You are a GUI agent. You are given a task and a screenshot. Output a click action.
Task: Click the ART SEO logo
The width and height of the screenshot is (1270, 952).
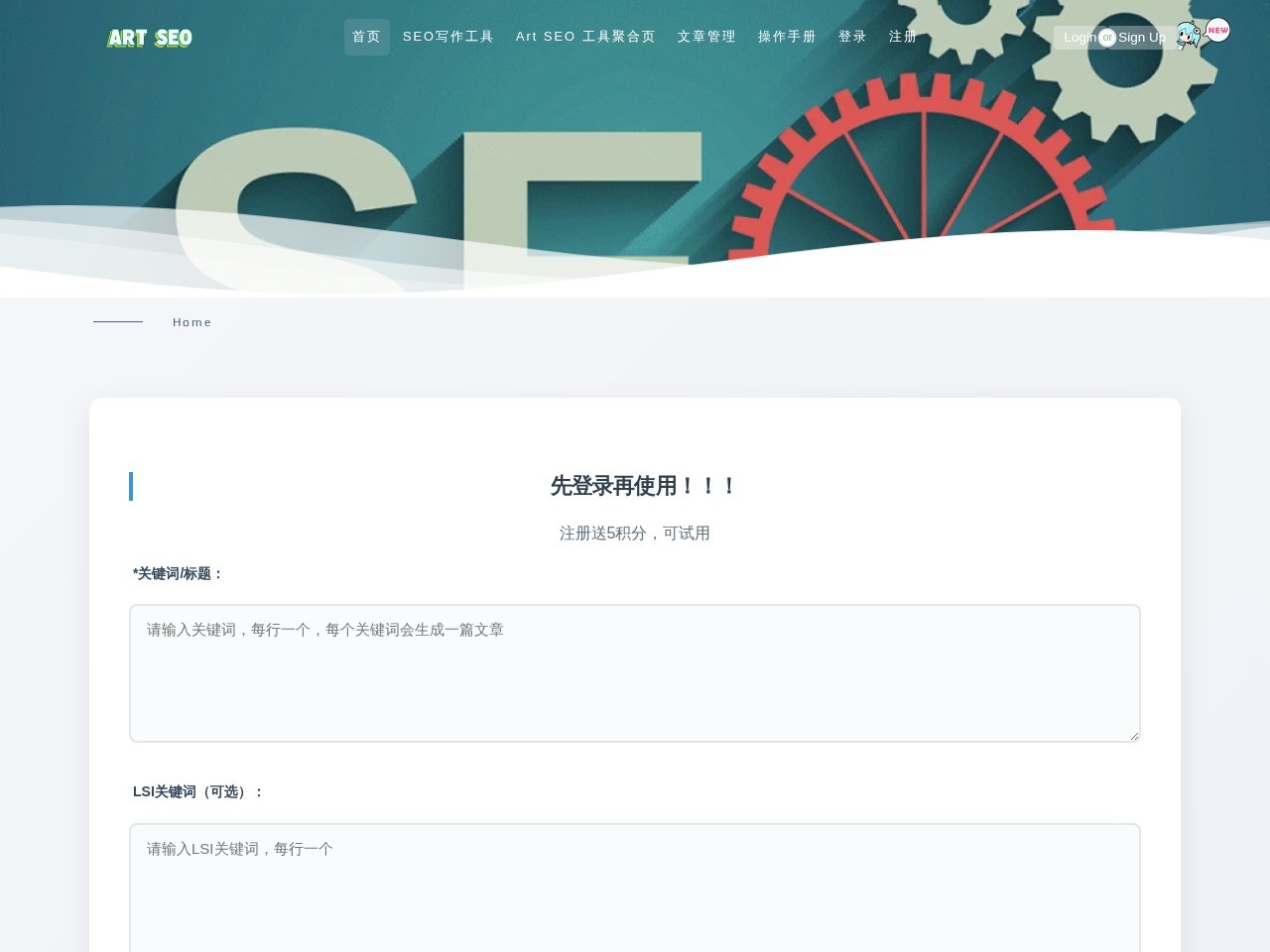[x=149, y=37]
